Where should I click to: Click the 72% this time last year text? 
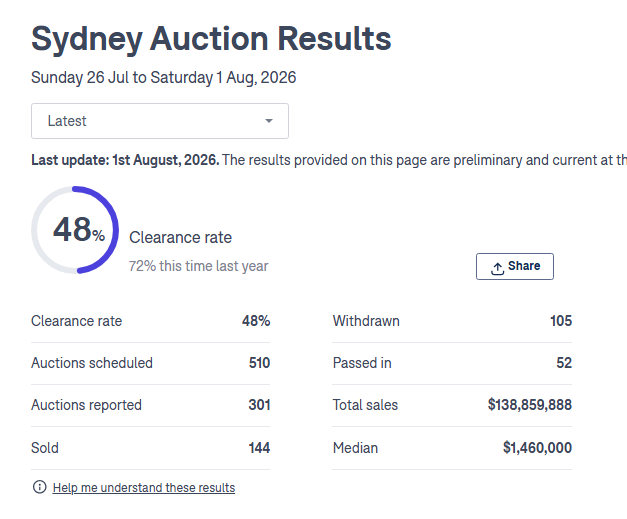[x=198, y=266]
